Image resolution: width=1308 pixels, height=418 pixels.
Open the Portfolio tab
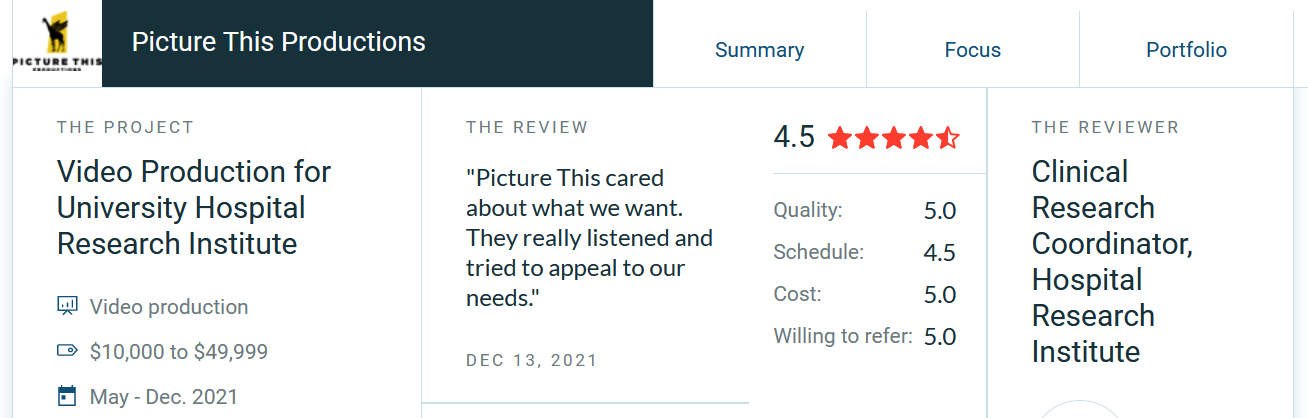coord(1186,50)
